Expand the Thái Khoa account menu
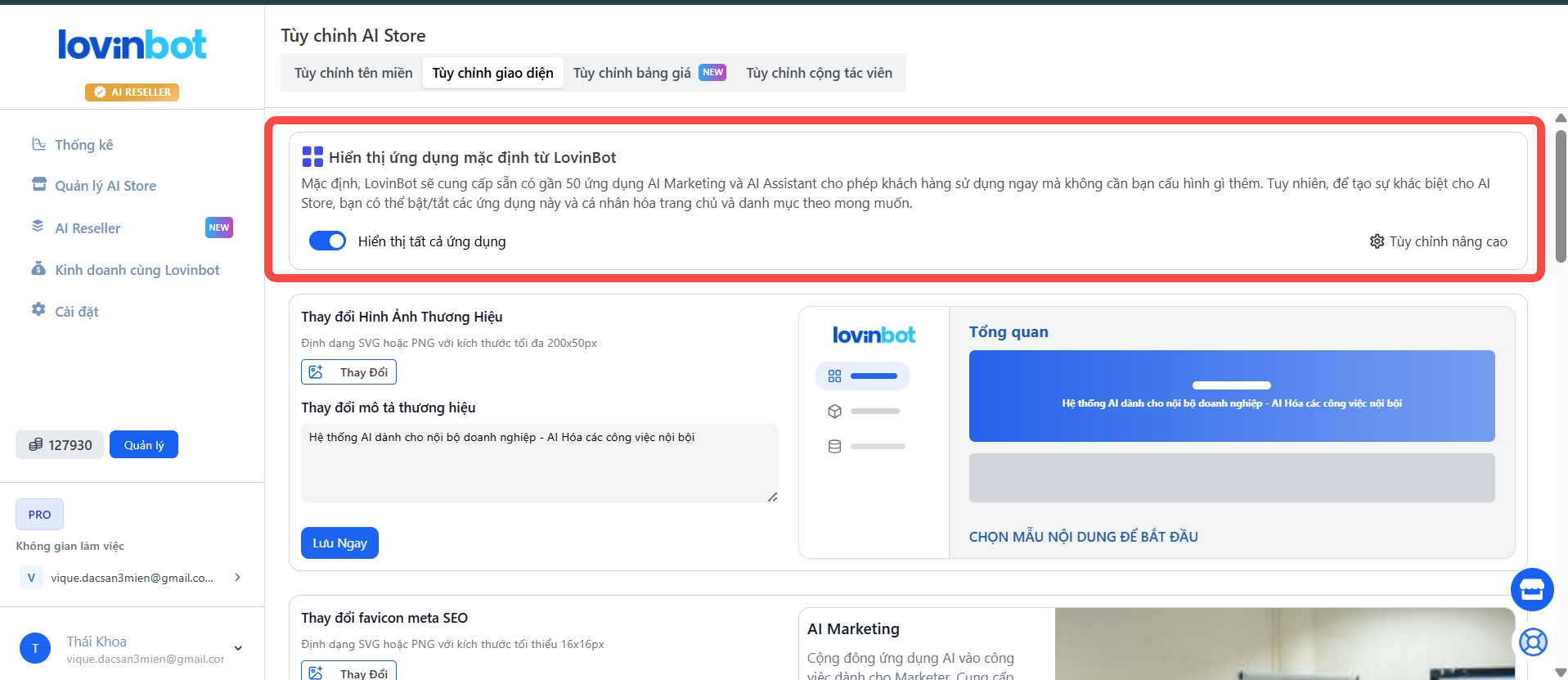 click(x=238, y=648)
